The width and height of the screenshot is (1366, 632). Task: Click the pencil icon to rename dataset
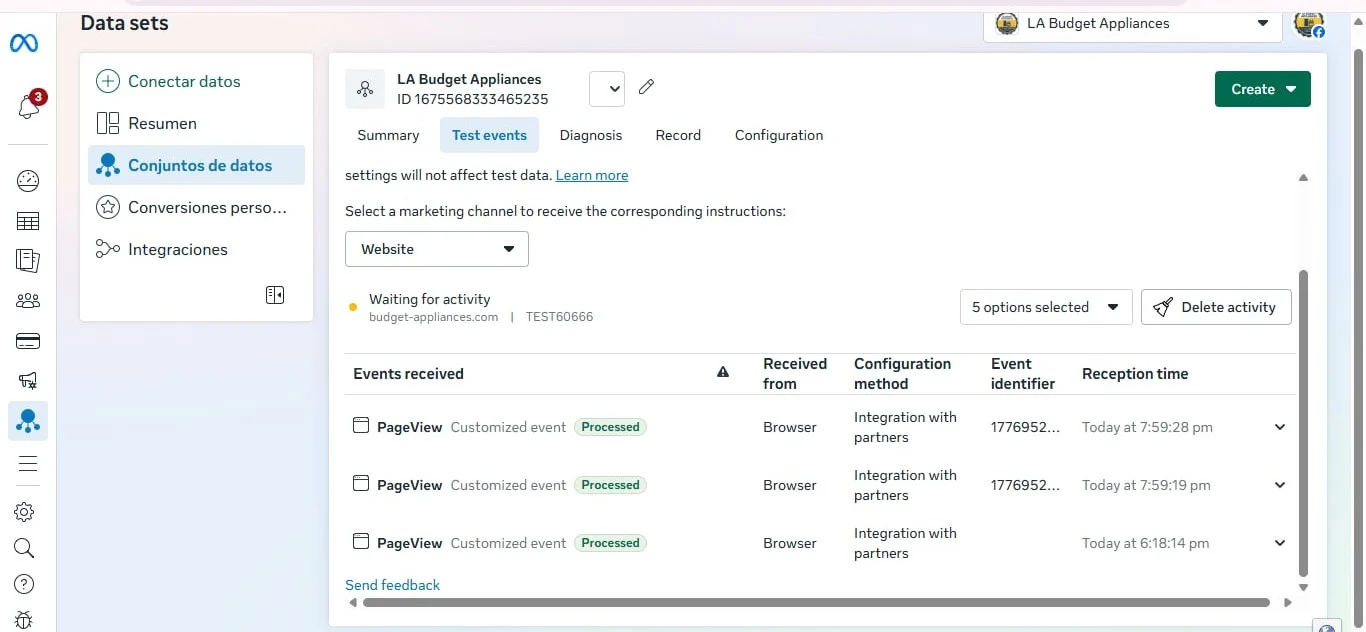tap(646, 87)
